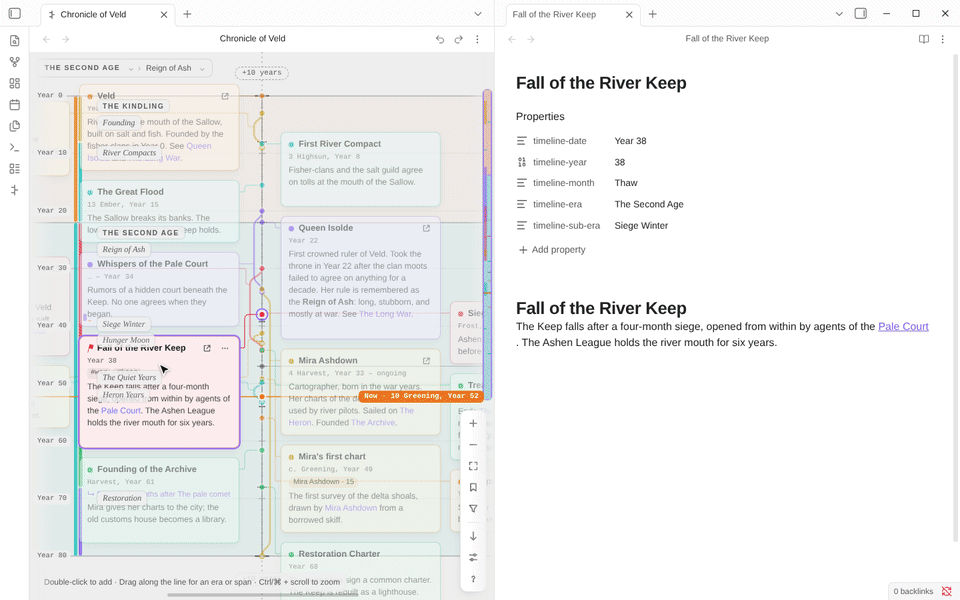Open today's daily note calendar icon
Image resolution: width=960 pixels, height=600 pixels.
tap(15, 105)
